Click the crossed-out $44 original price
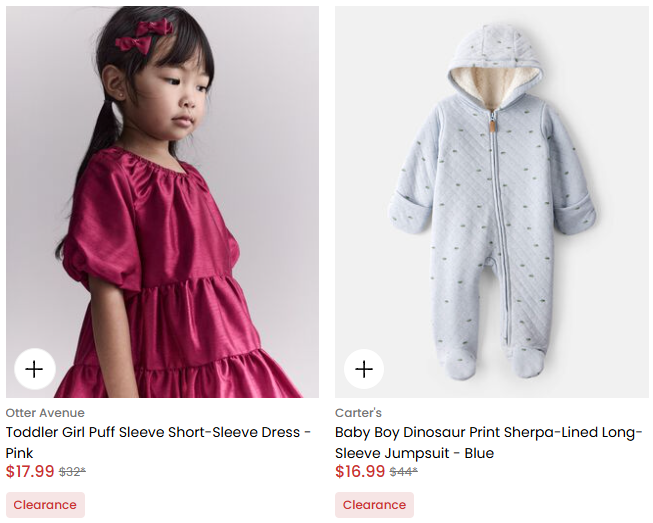Viewport: 653px width, 523px height. tap(403, 472)
